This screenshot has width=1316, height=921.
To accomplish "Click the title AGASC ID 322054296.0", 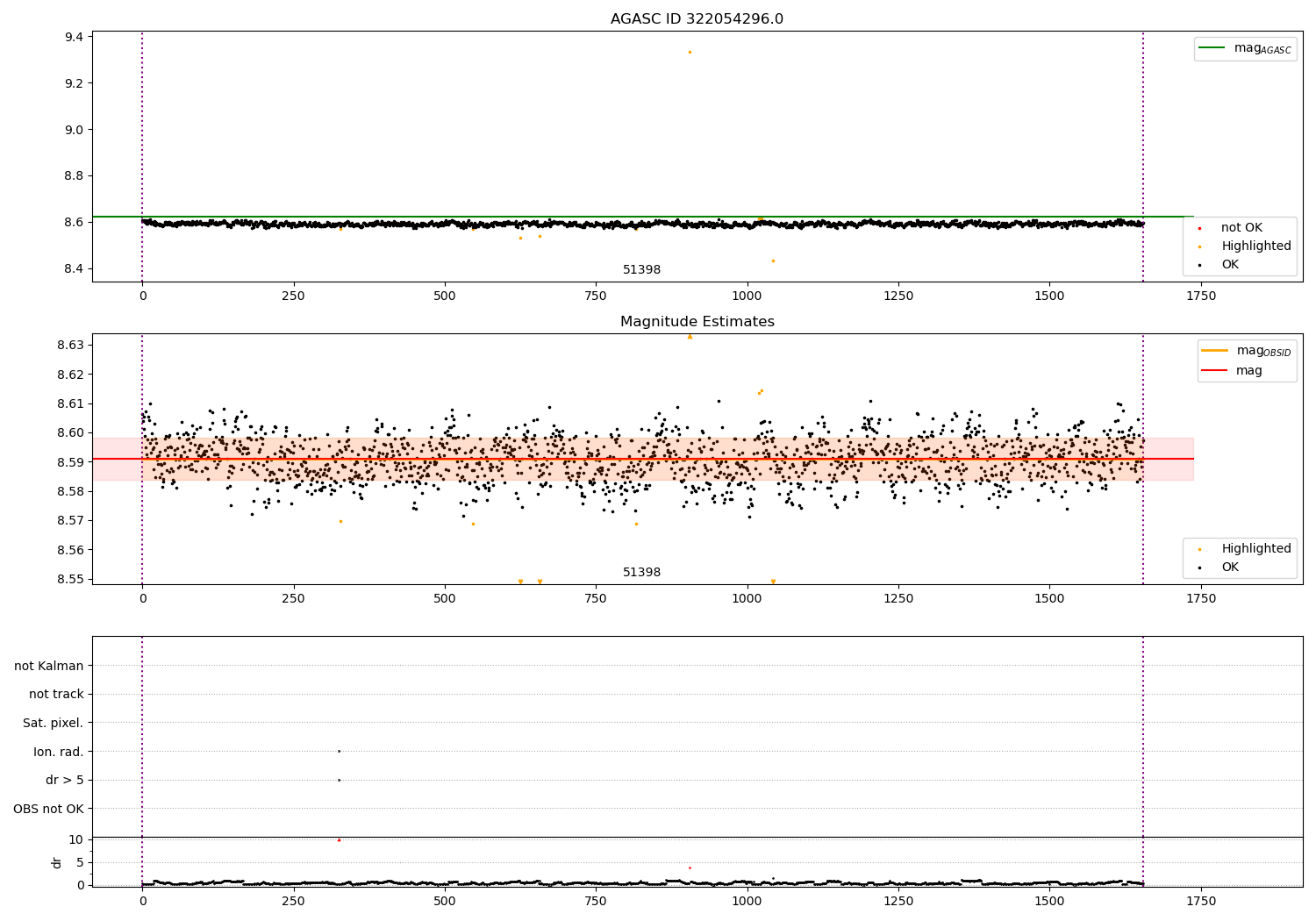I will (697, 19).
